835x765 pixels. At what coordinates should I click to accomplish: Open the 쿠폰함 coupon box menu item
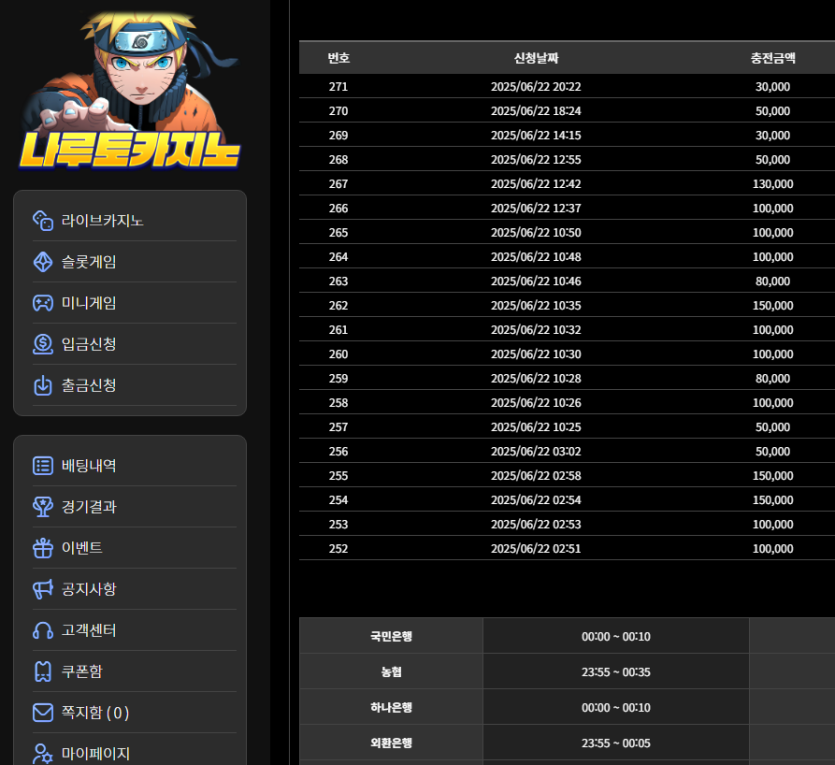(x=82, y=671)
